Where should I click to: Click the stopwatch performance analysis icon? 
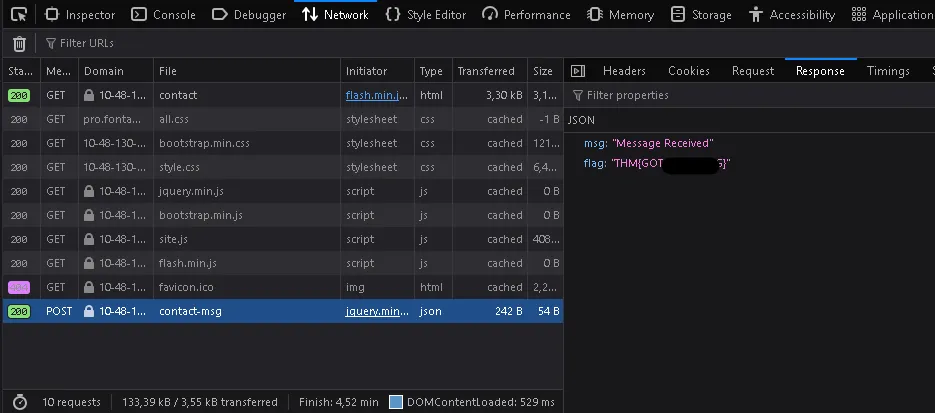coord(20,402)
